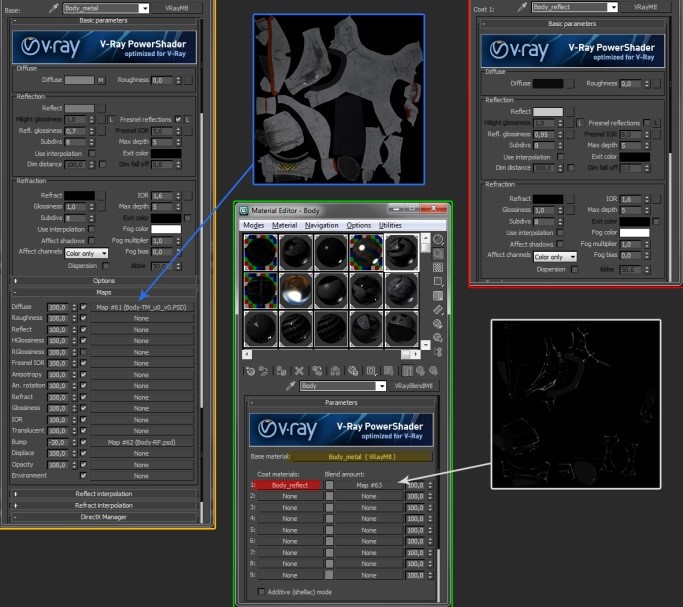
Task: Enable Additive (shellac) mode checkbox
Action: click(261, 592)
